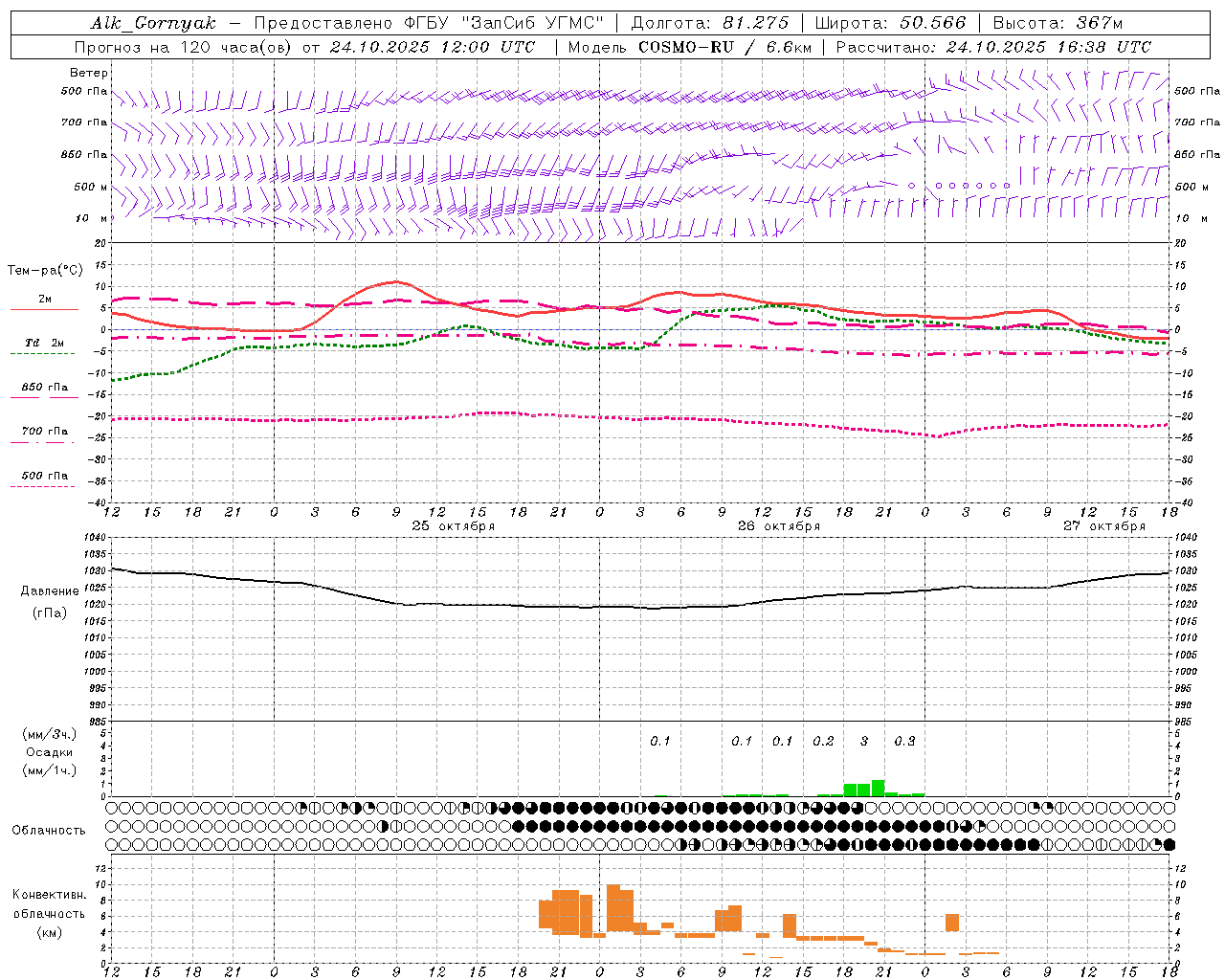Viewport: 1225px width, 980px height.
Task: Click the station name Alk_Gornyak
Action: coord(154,23)
